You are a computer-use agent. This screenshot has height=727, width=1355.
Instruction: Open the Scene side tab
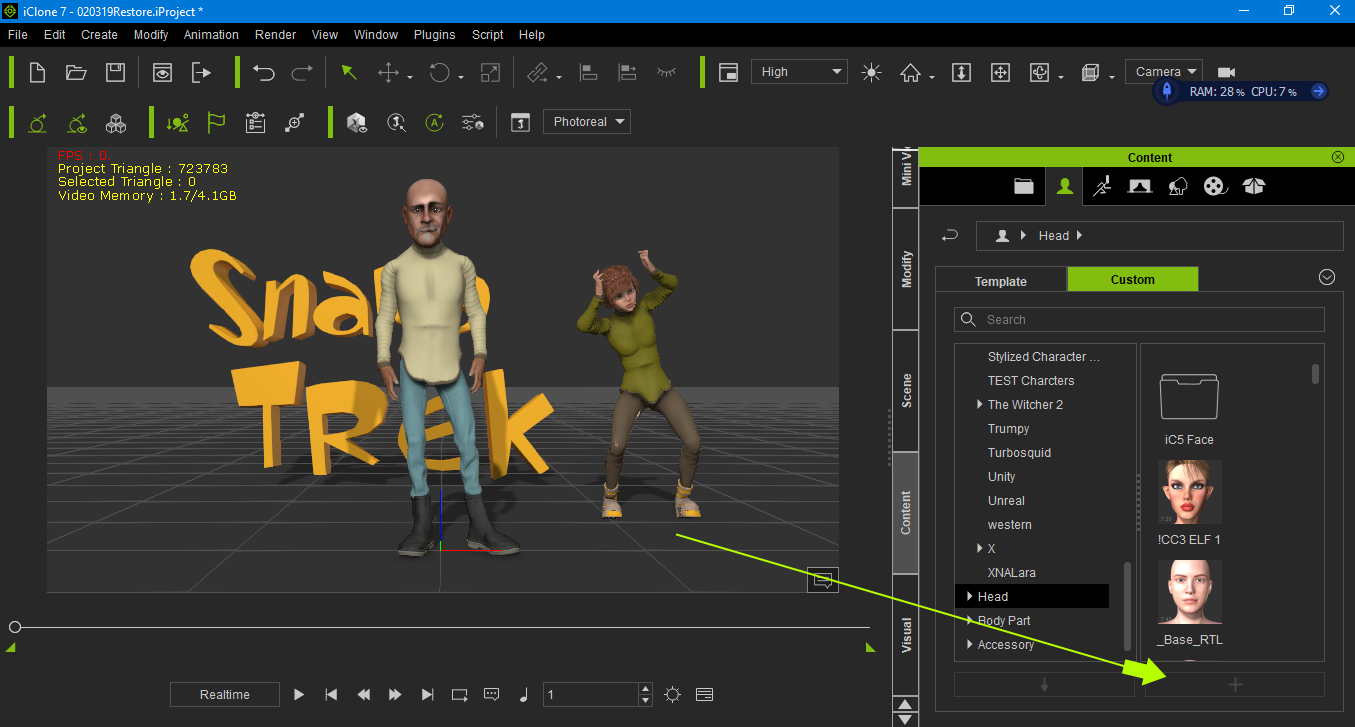tap(906, 391)
